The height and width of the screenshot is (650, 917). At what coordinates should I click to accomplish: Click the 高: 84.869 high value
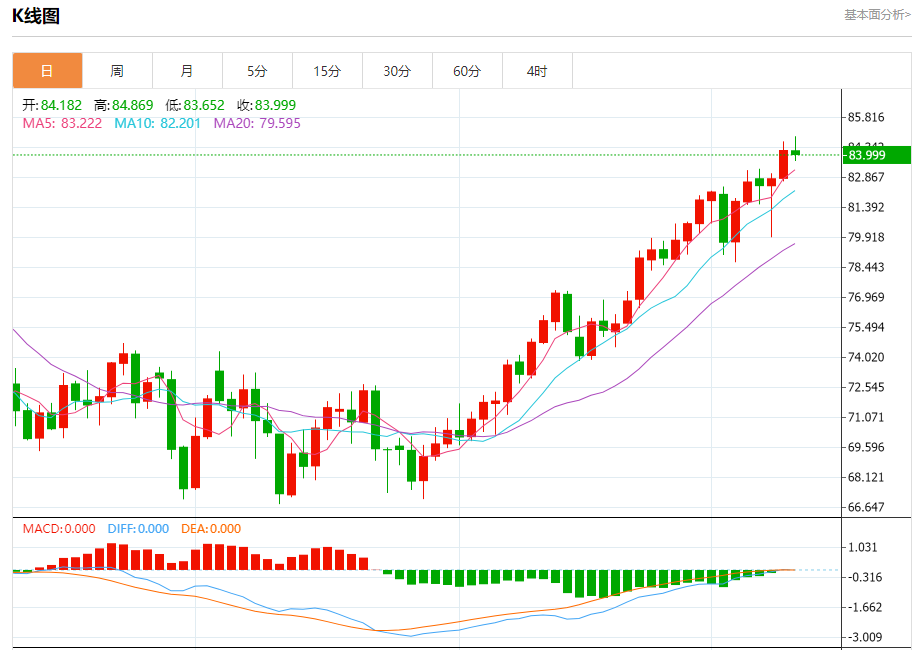[123, 105]
